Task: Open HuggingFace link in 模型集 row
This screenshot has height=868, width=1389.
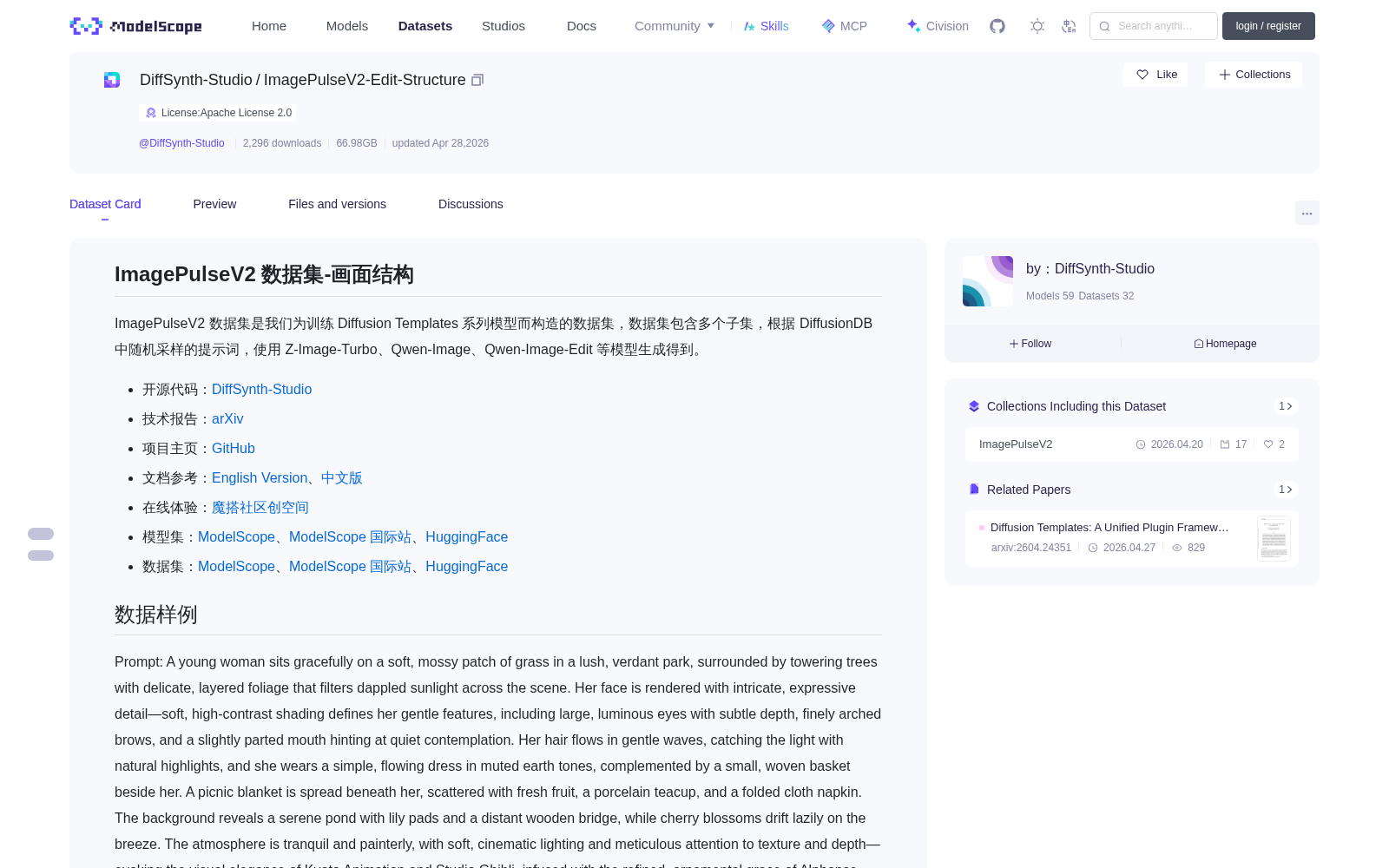Action: tap(466, 537)
